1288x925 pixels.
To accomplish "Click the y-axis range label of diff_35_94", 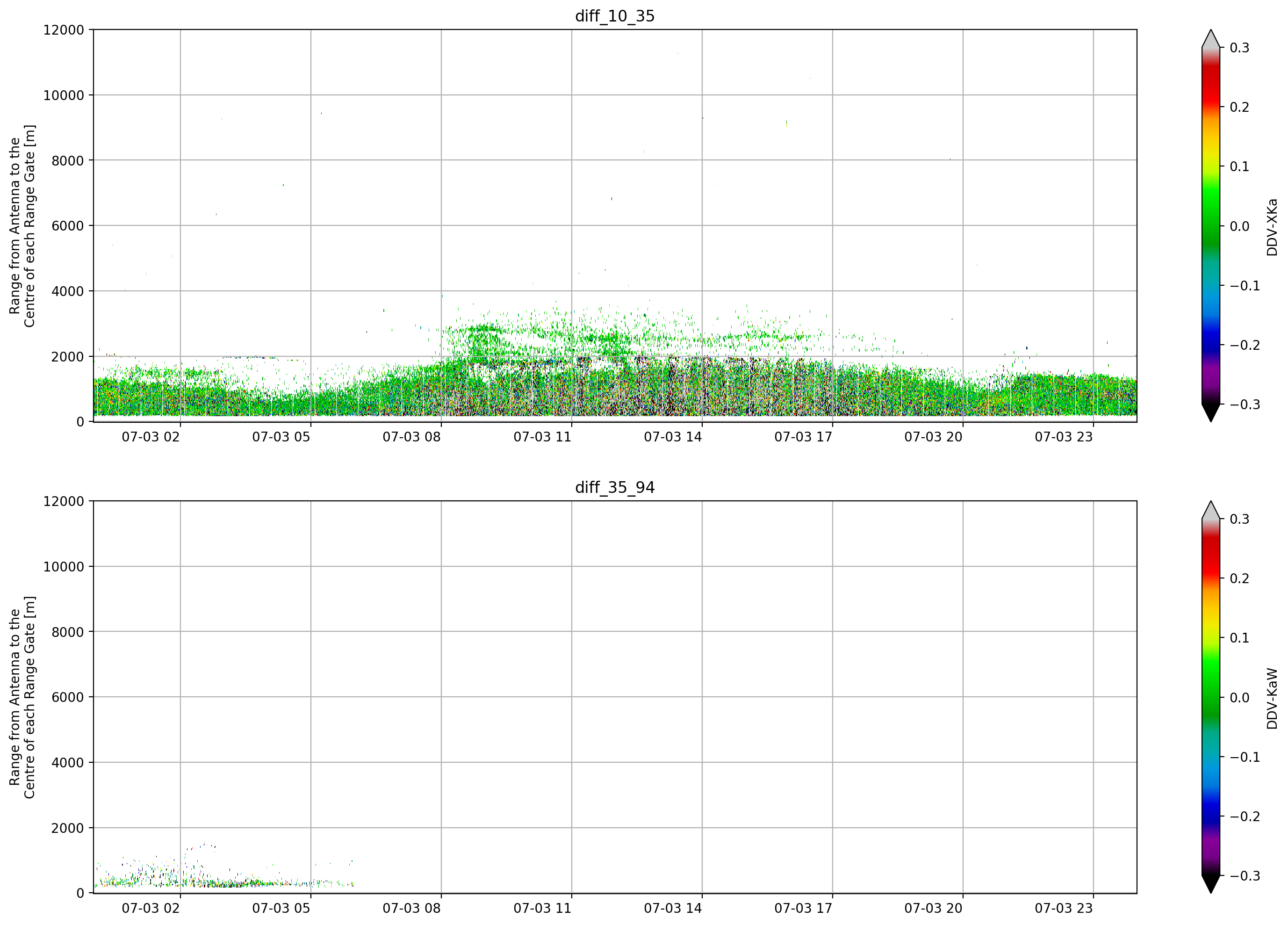I will (x=22, y=697).
